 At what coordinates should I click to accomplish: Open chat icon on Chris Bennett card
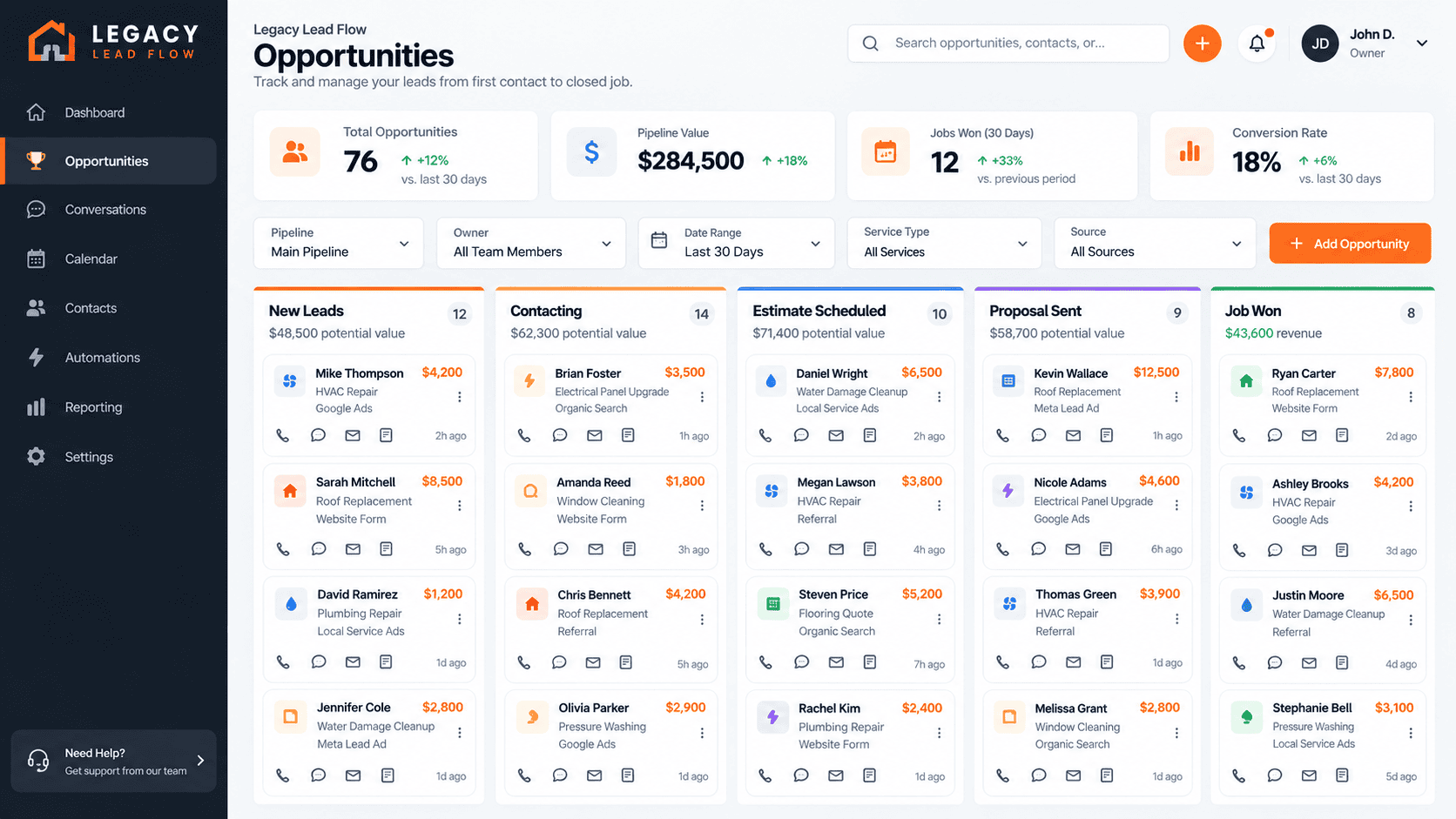click(559, 662)
